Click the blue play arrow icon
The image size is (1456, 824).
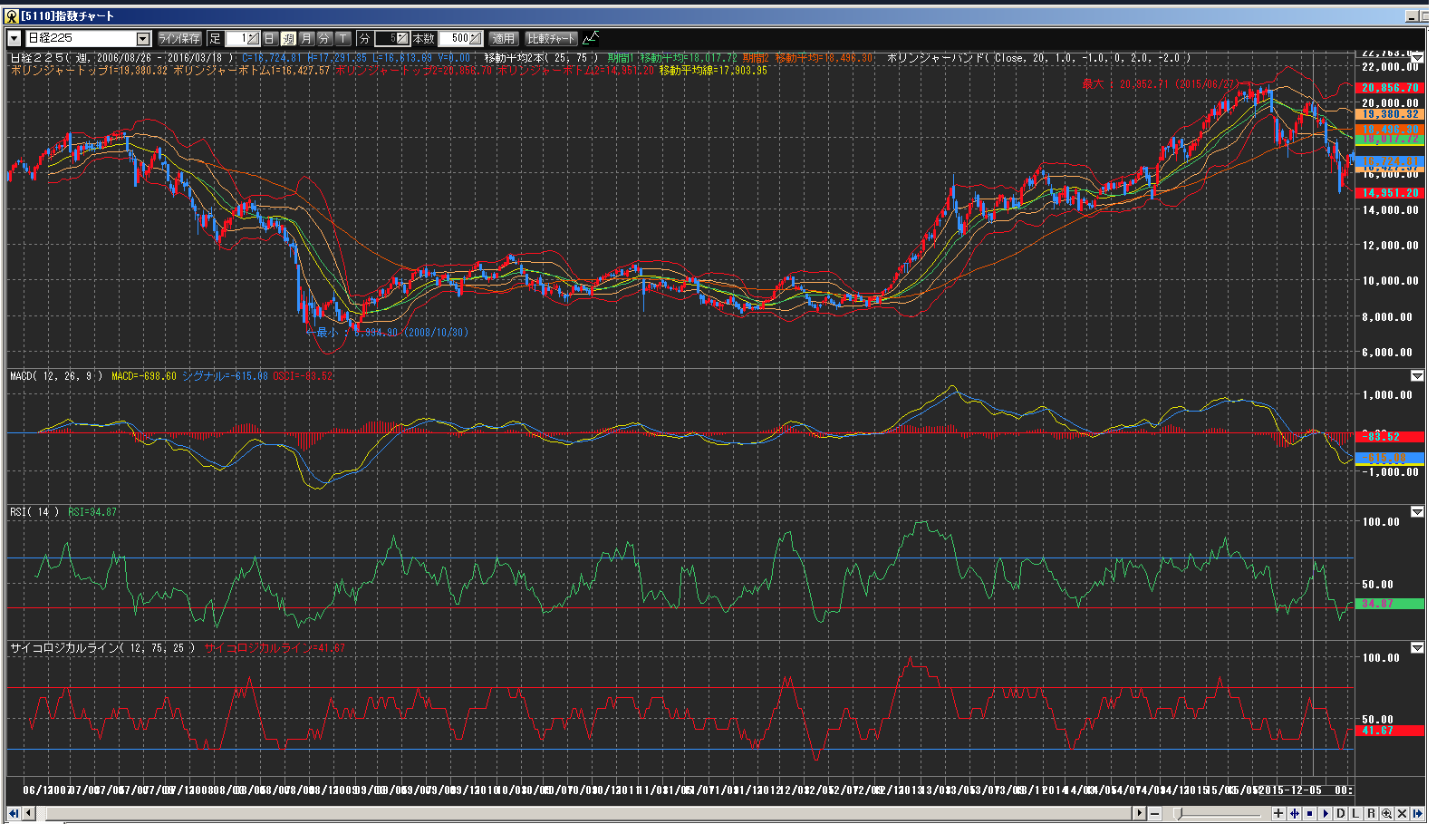1326,813
